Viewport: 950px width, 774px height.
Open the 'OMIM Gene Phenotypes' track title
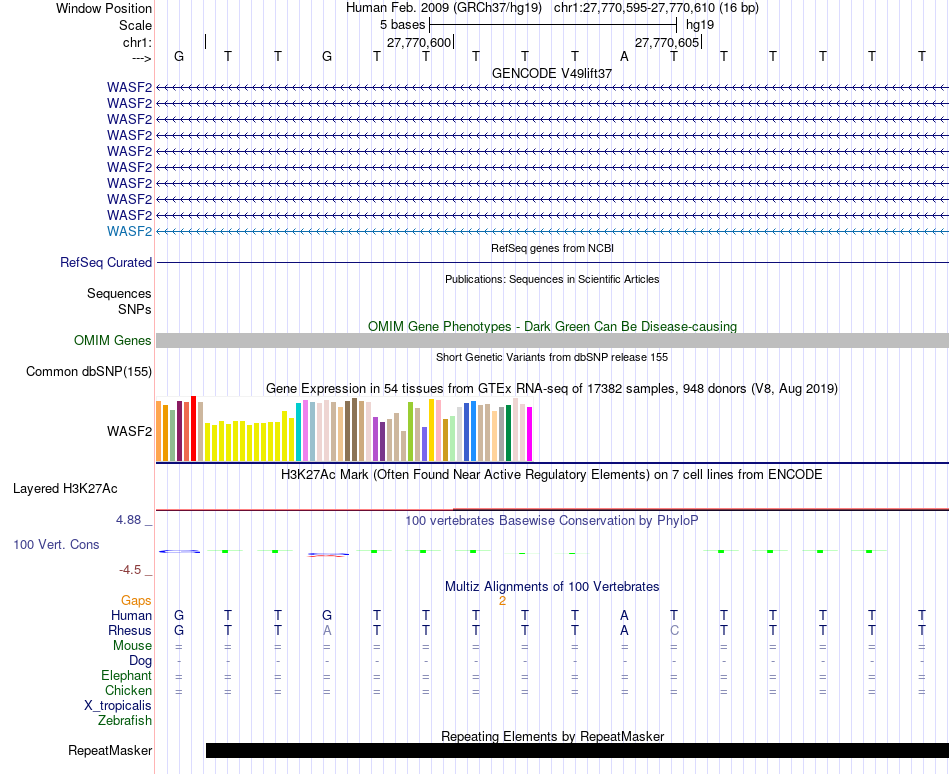coord(552,326)
